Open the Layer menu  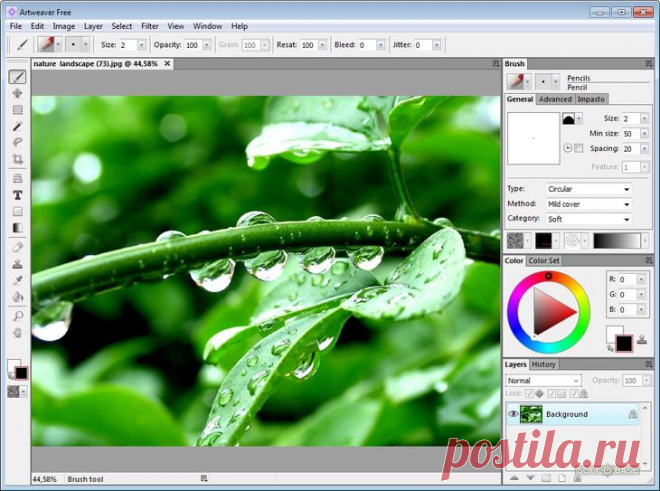tap(93, 26)
